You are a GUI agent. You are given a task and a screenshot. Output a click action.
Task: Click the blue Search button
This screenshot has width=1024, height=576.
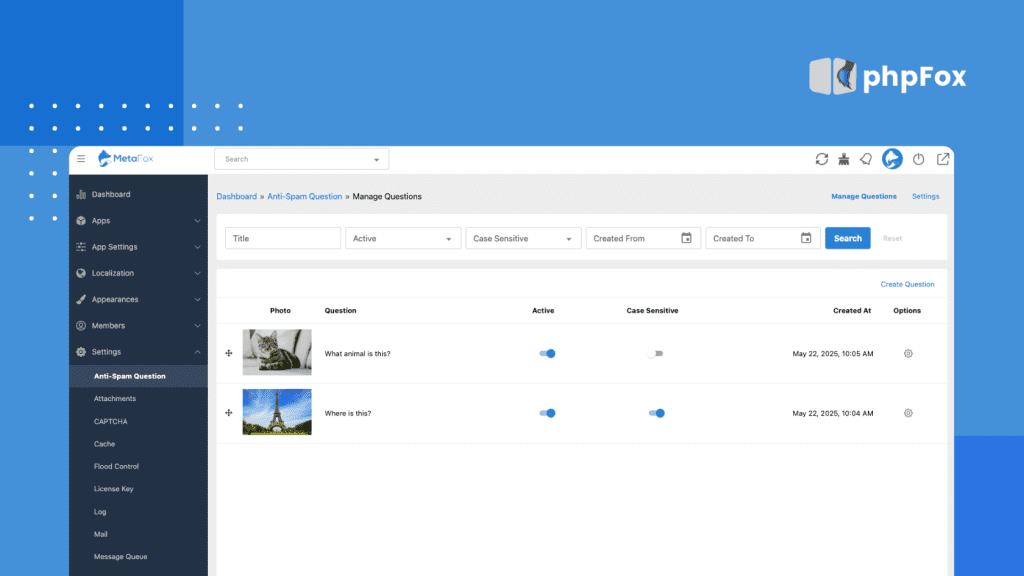[847, 239]
